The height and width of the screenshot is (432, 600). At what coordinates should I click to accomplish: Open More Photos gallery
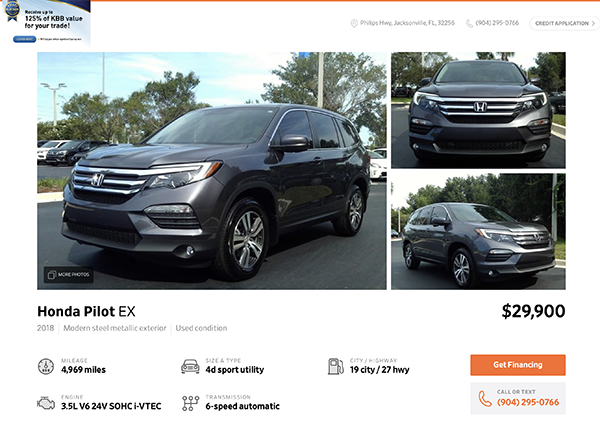68,275
